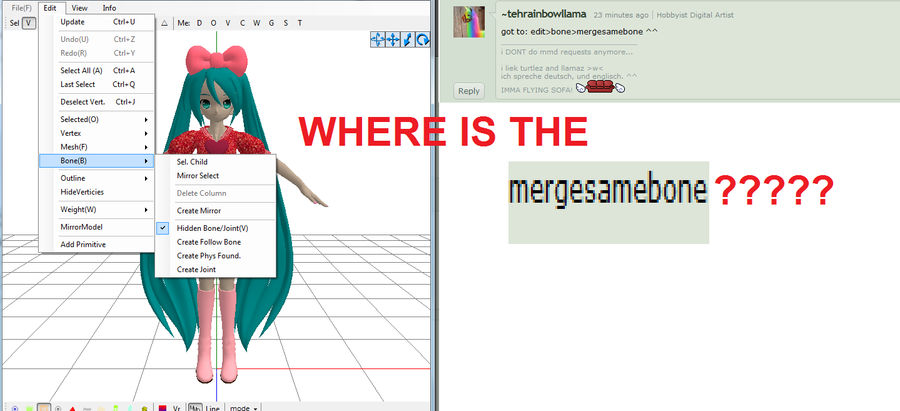Select Create Mirror in Bone submenu

click(x=215, y=211)
